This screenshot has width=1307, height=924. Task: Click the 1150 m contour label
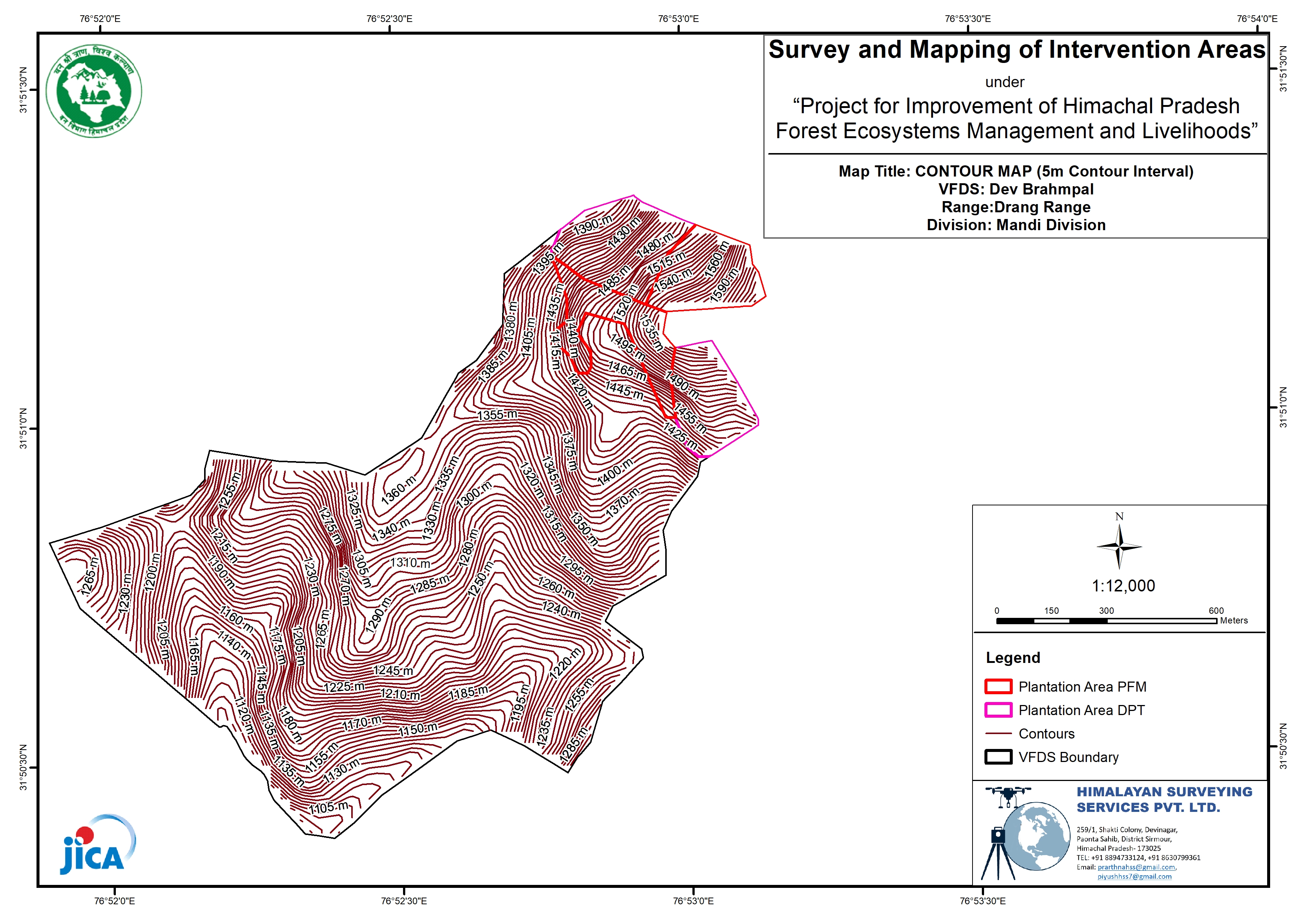418,729
